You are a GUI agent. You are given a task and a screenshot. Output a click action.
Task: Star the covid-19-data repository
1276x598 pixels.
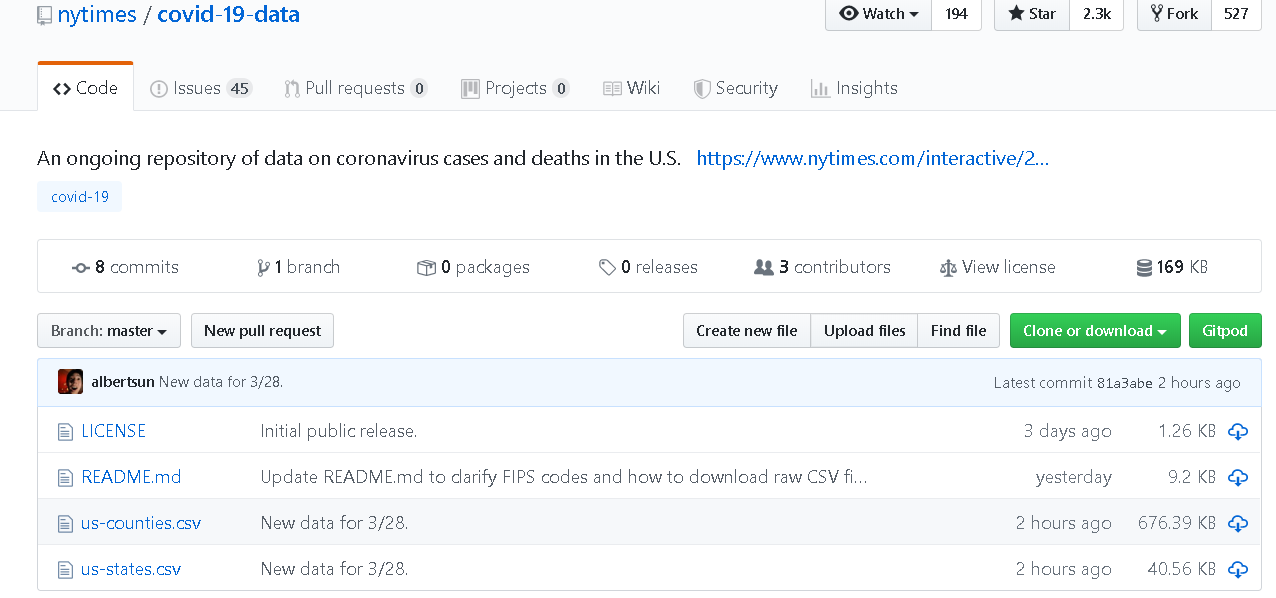(1032, 14)
